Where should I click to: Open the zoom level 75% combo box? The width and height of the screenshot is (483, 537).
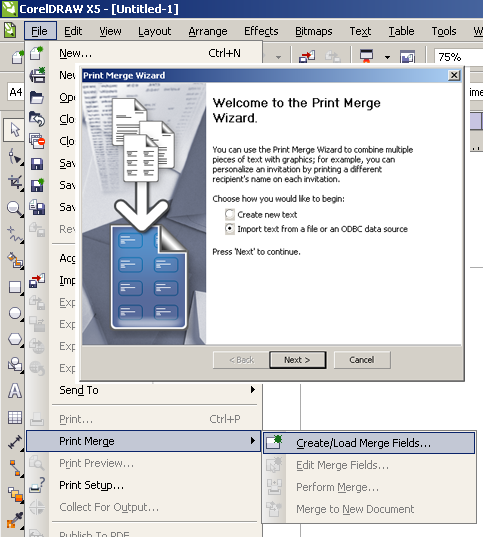pyautogui.click(x=459, y=57)
